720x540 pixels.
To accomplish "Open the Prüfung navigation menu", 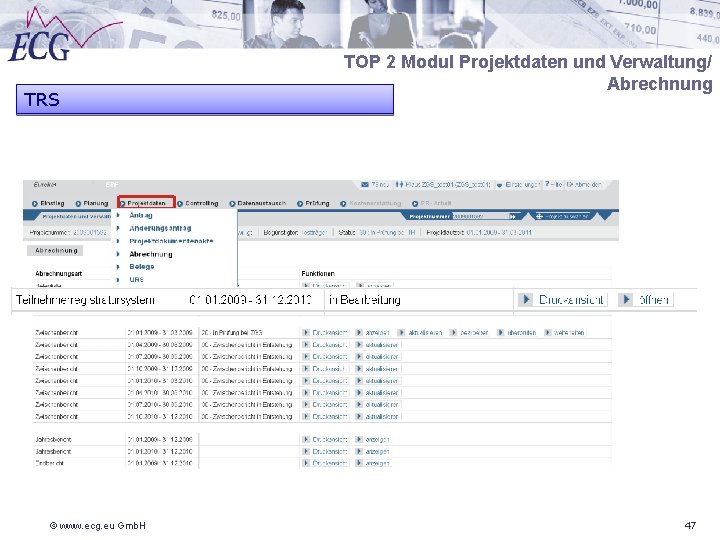I will (313, 203).
